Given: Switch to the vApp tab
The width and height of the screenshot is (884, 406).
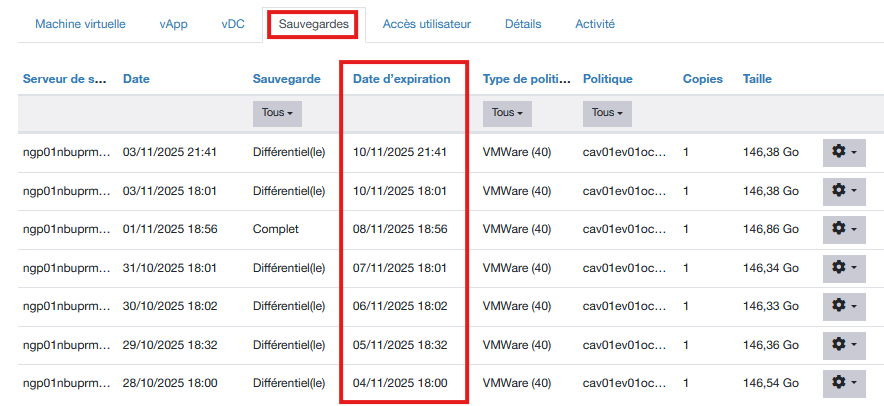Looking at the screenshot, I should click(174, 24).
